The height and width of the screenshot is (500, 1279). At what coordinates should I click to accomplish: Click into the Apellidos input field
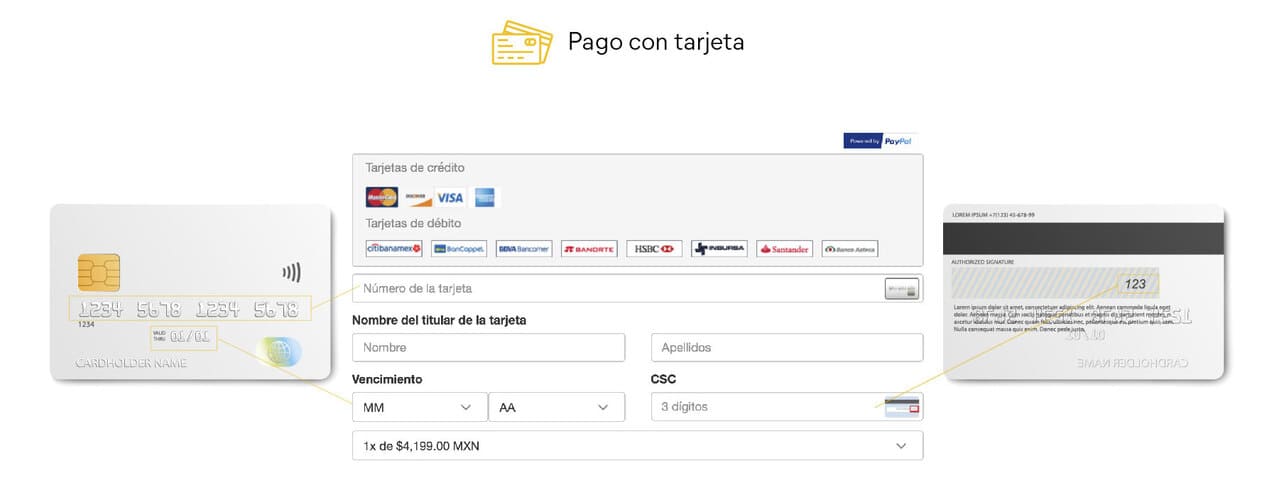click(x=786, y=347)
